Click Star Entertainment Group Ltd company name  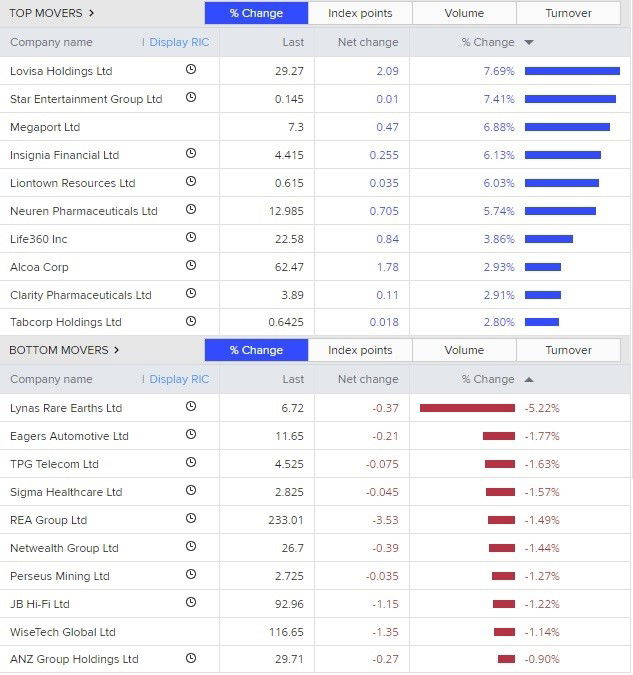[86, 99]
